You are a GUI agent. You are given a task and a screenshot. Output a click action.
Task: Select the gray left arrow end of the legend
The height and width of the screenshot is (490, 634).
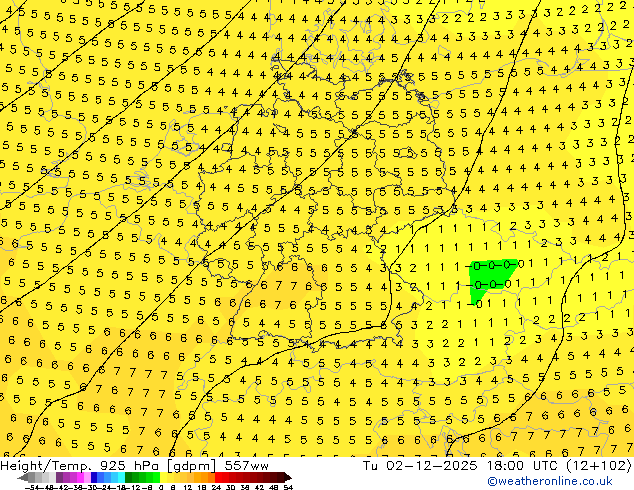(23, 477)
